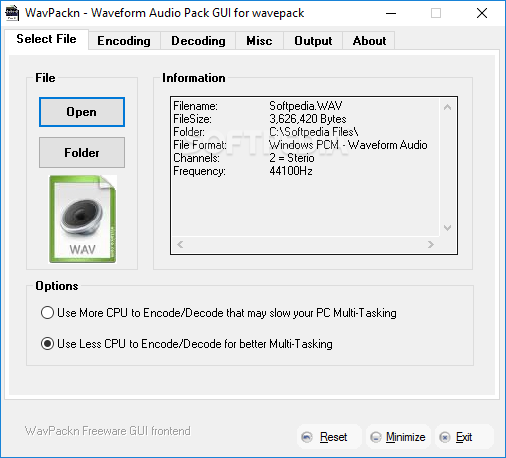
Task: Click scroll right arrow in Information box
Action: tap(431, 245)
